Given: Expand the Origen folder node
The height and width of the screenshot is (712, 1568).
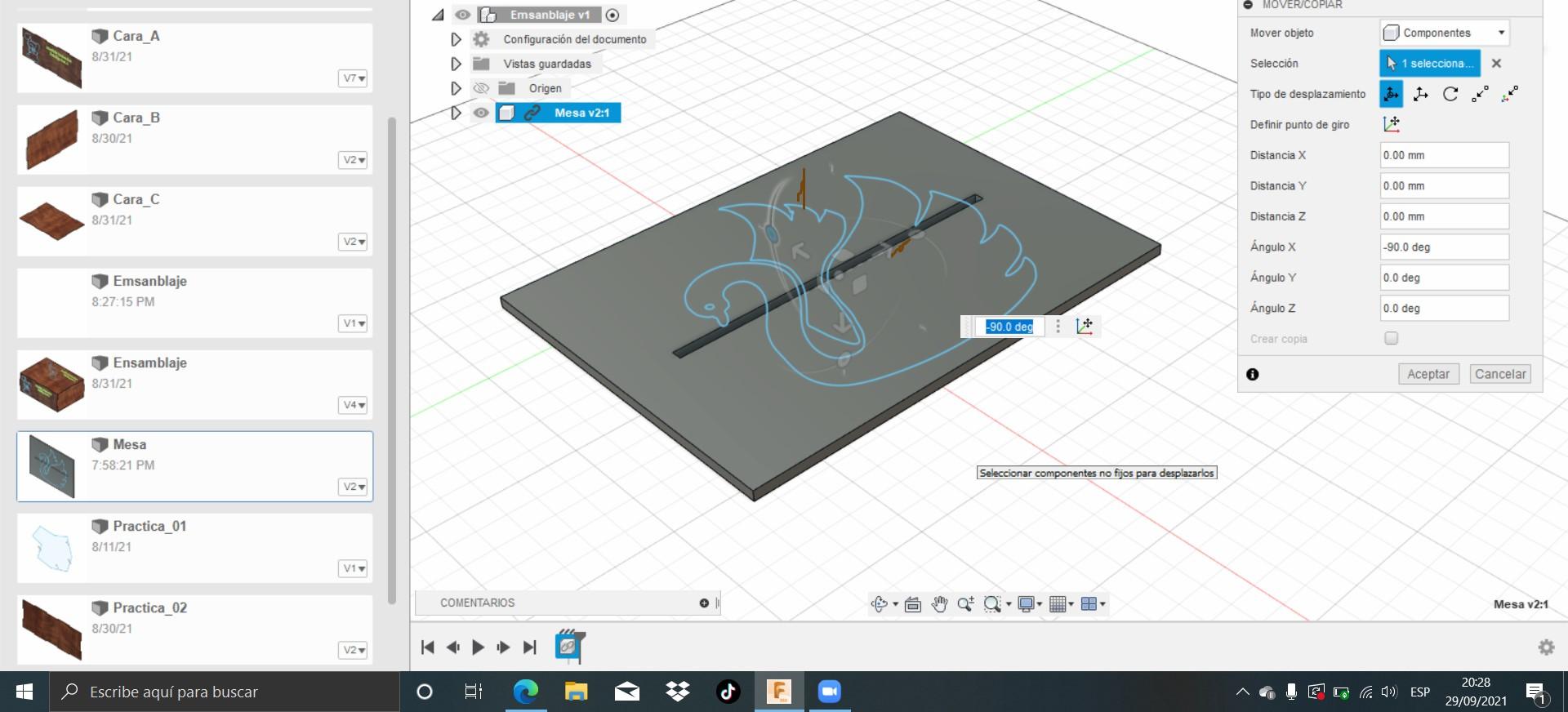Looking at the screenshot, I should point(456,88).
